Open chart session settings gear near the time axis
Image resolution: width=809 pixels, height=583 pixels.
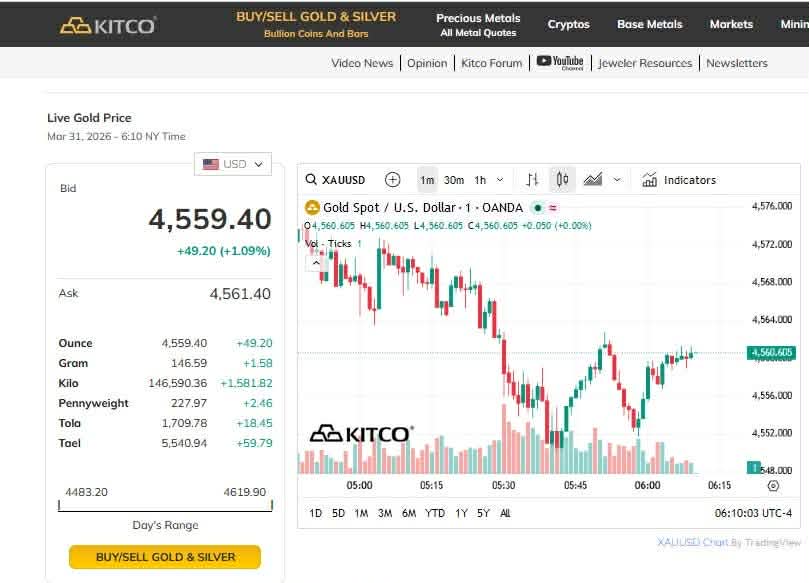[x=770, y=487]
